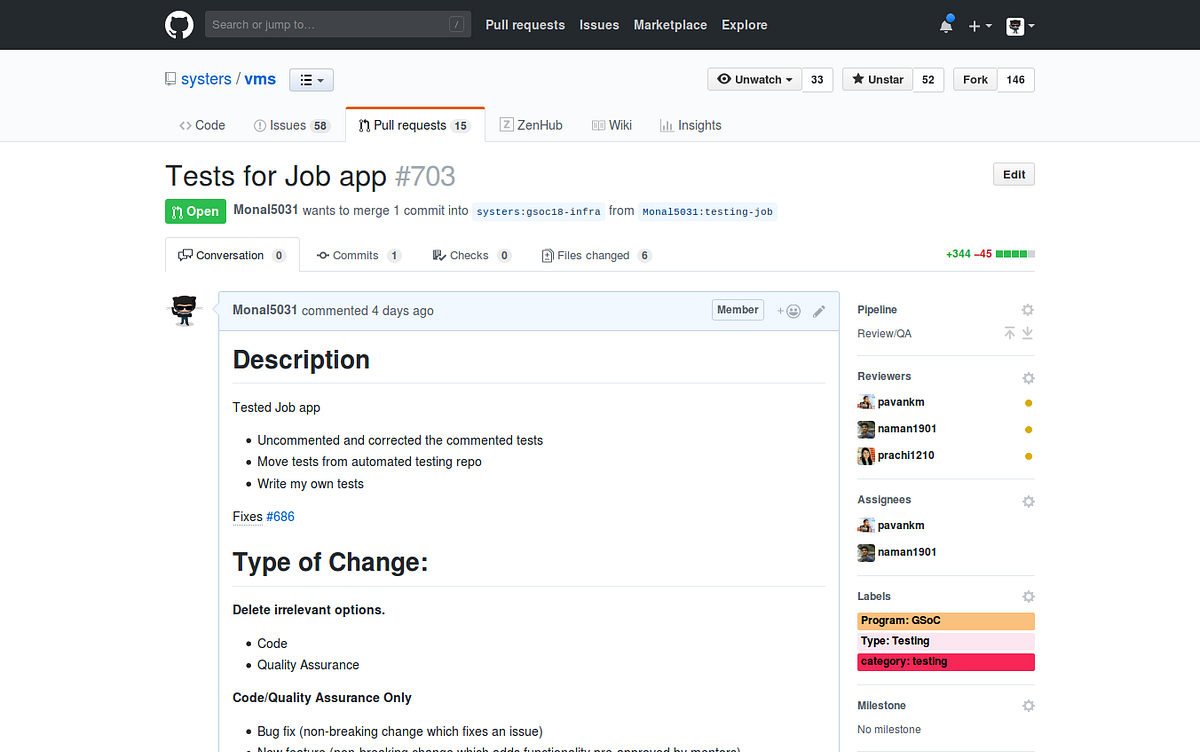This screenshot has height=752, width=1200.
Task: Open the user avatar dropdown menu
Action: pos(1020,26)
